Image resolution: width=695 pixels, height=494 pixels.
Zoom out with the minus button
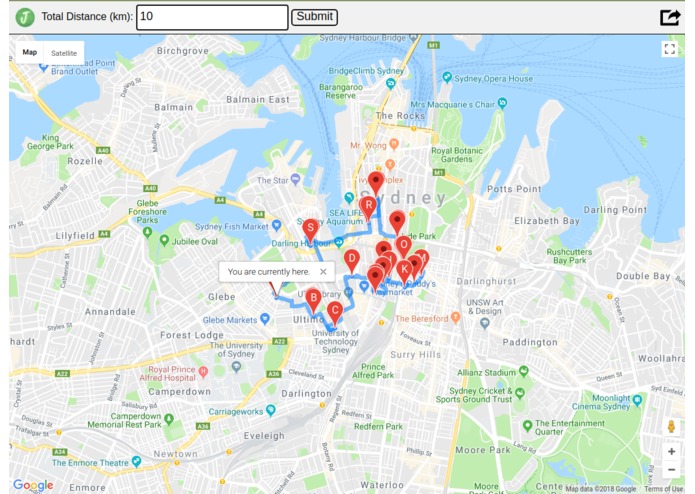point(671,470)
